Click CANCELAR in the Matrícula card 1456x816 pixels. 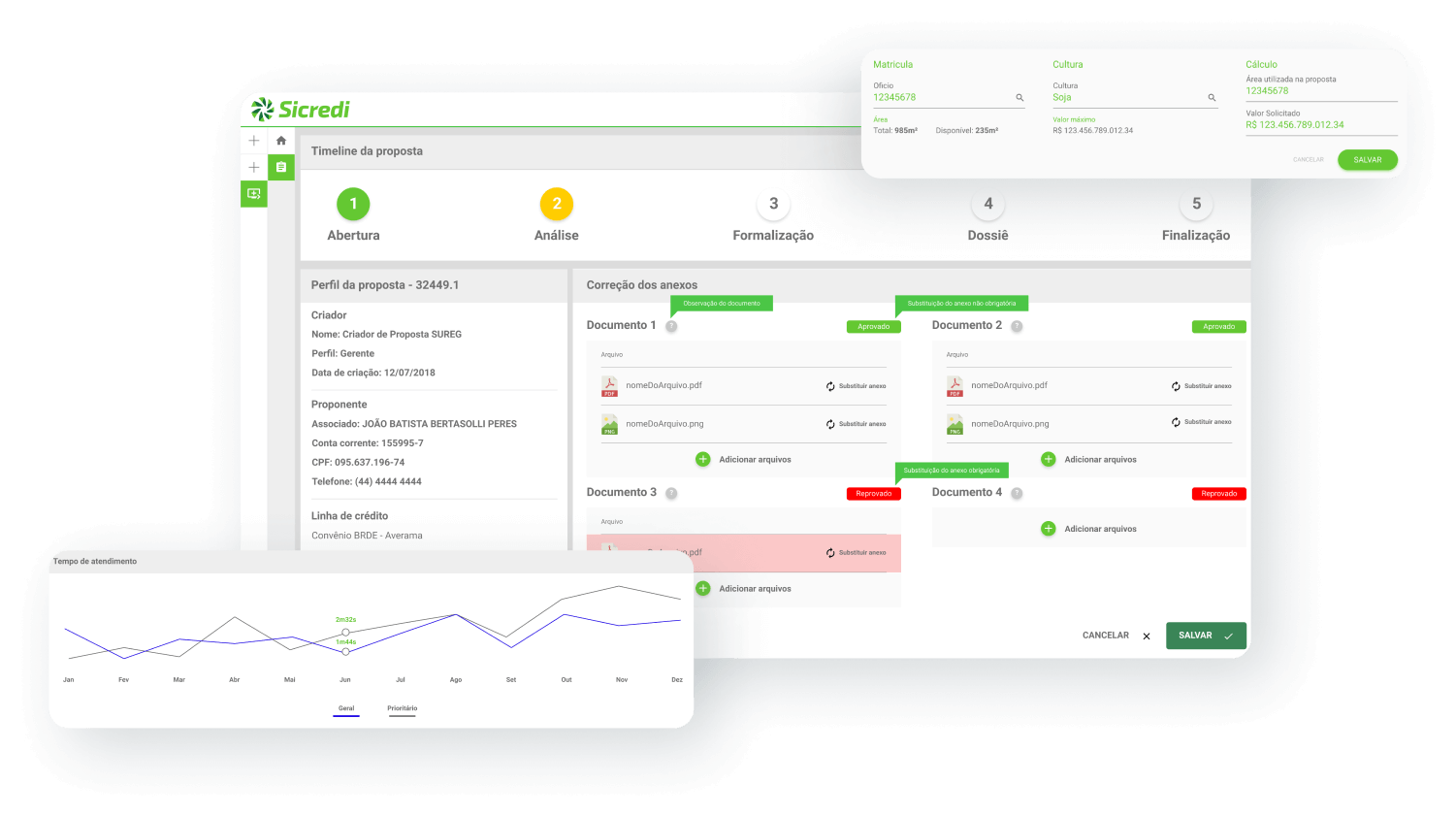(1309, 160)
